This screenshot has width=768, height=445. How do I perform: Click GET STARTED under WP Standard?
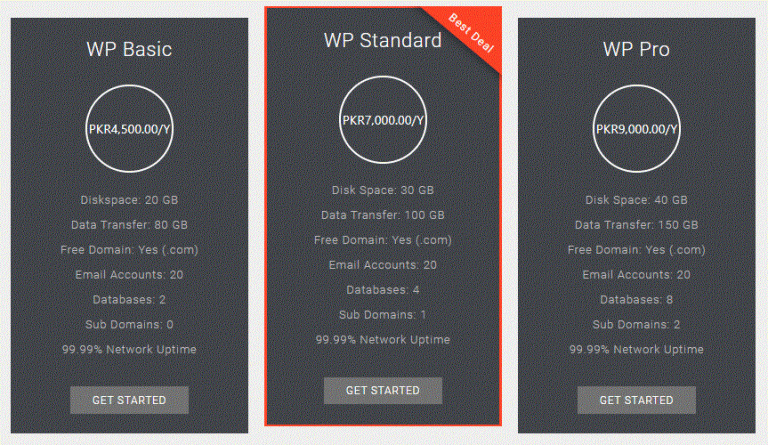383,390
